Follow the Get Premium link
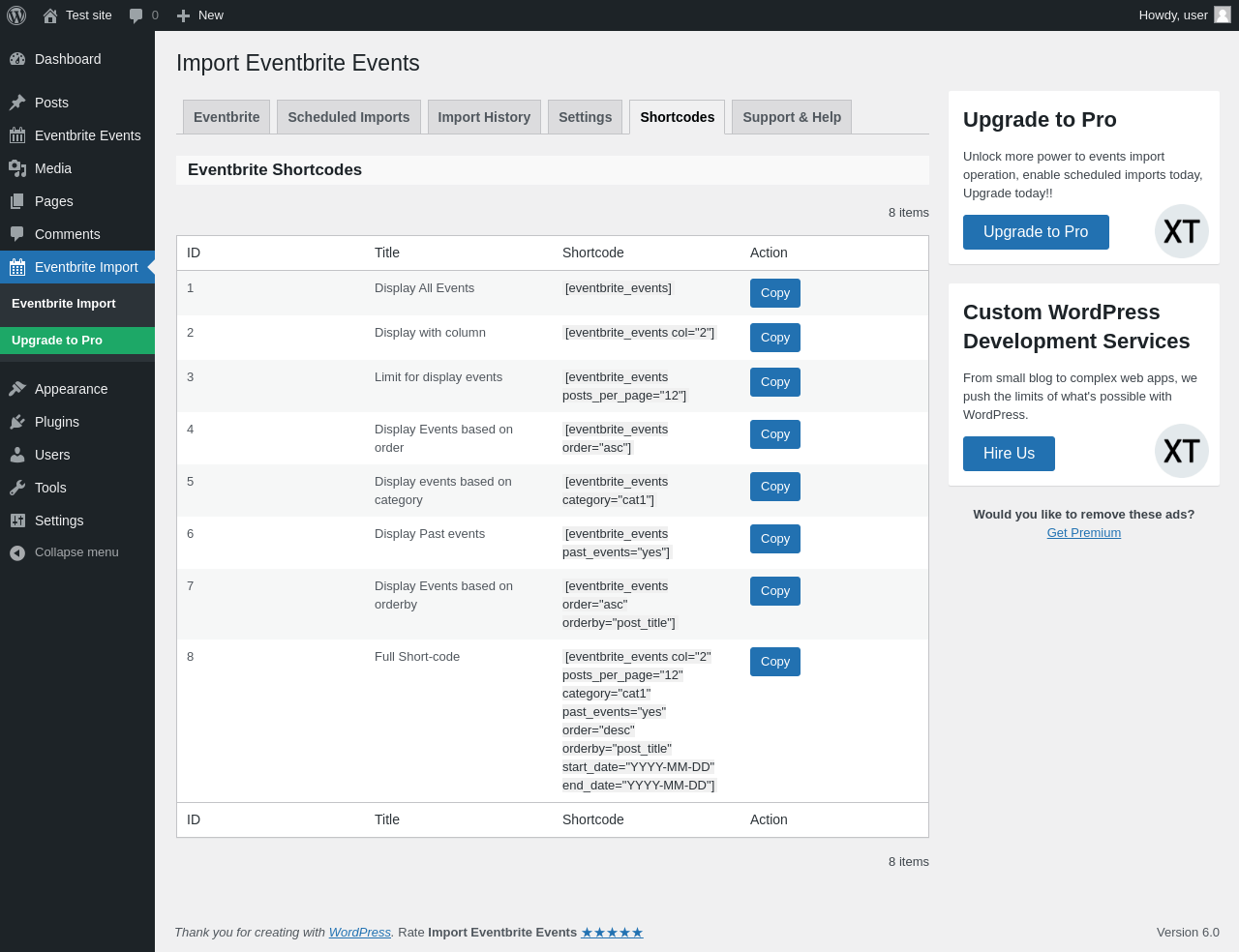1239x952 pixels. coord(1084,533)
